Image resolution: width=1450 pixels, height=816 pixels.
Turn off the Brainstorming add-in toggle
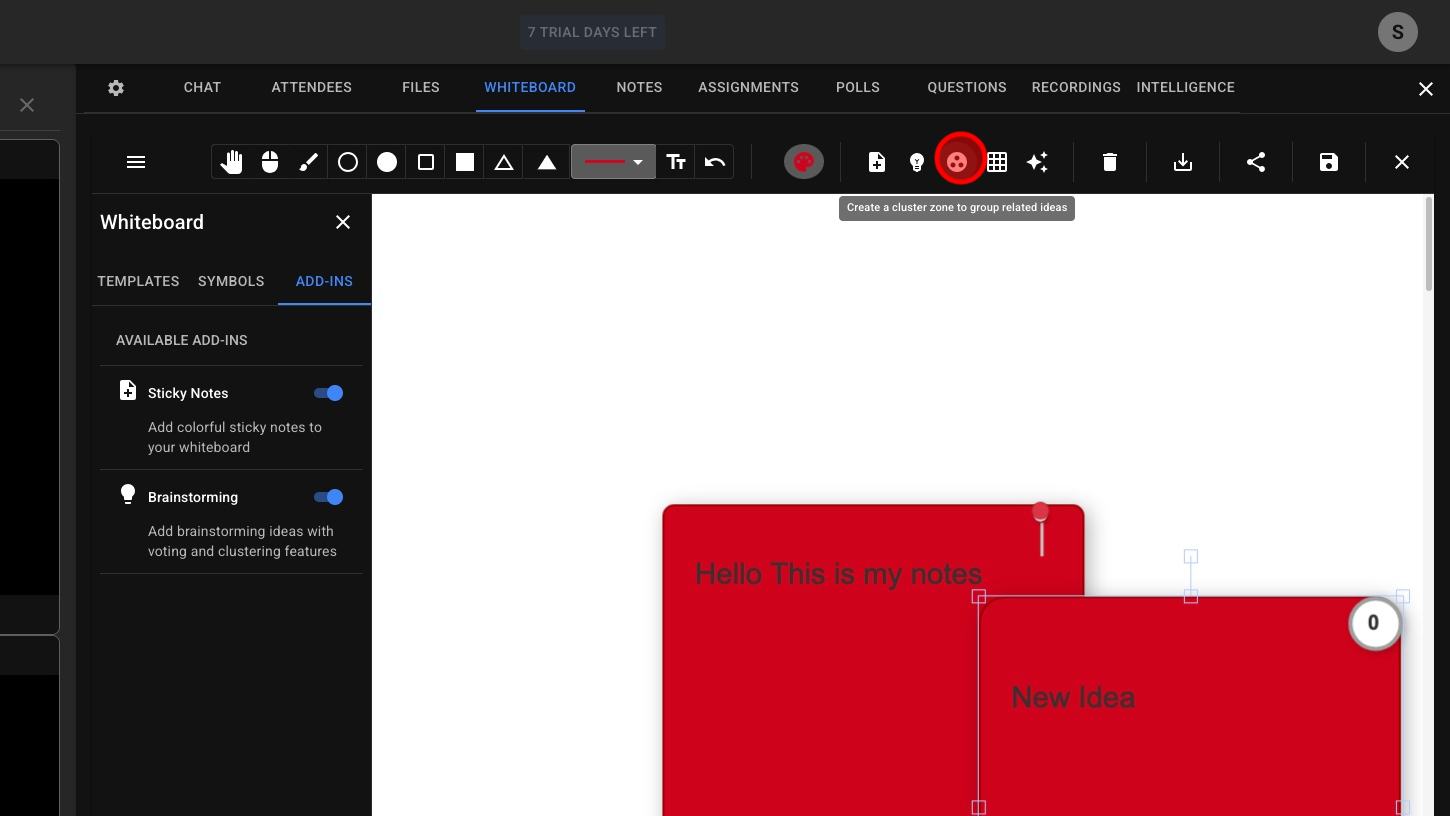(328, 497)
